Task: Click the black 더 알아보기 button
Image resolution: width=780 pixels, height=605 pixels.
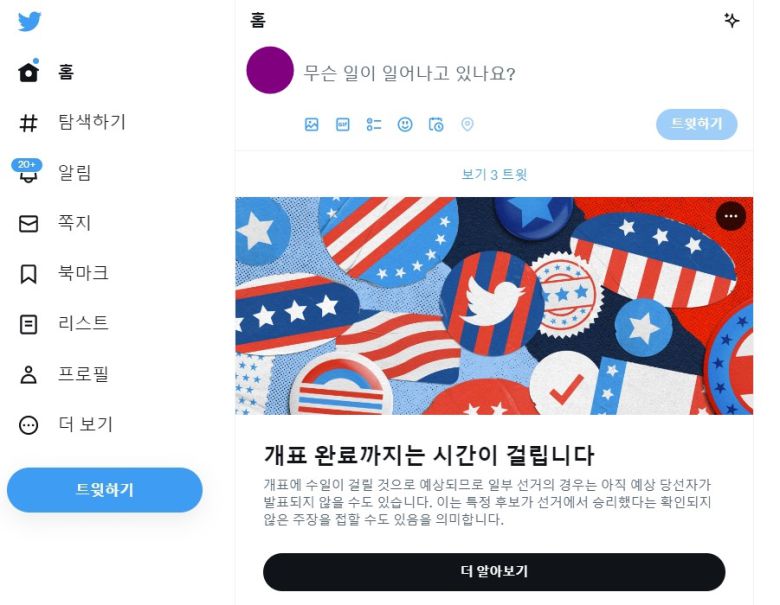Action: click(x=494, y=572)
